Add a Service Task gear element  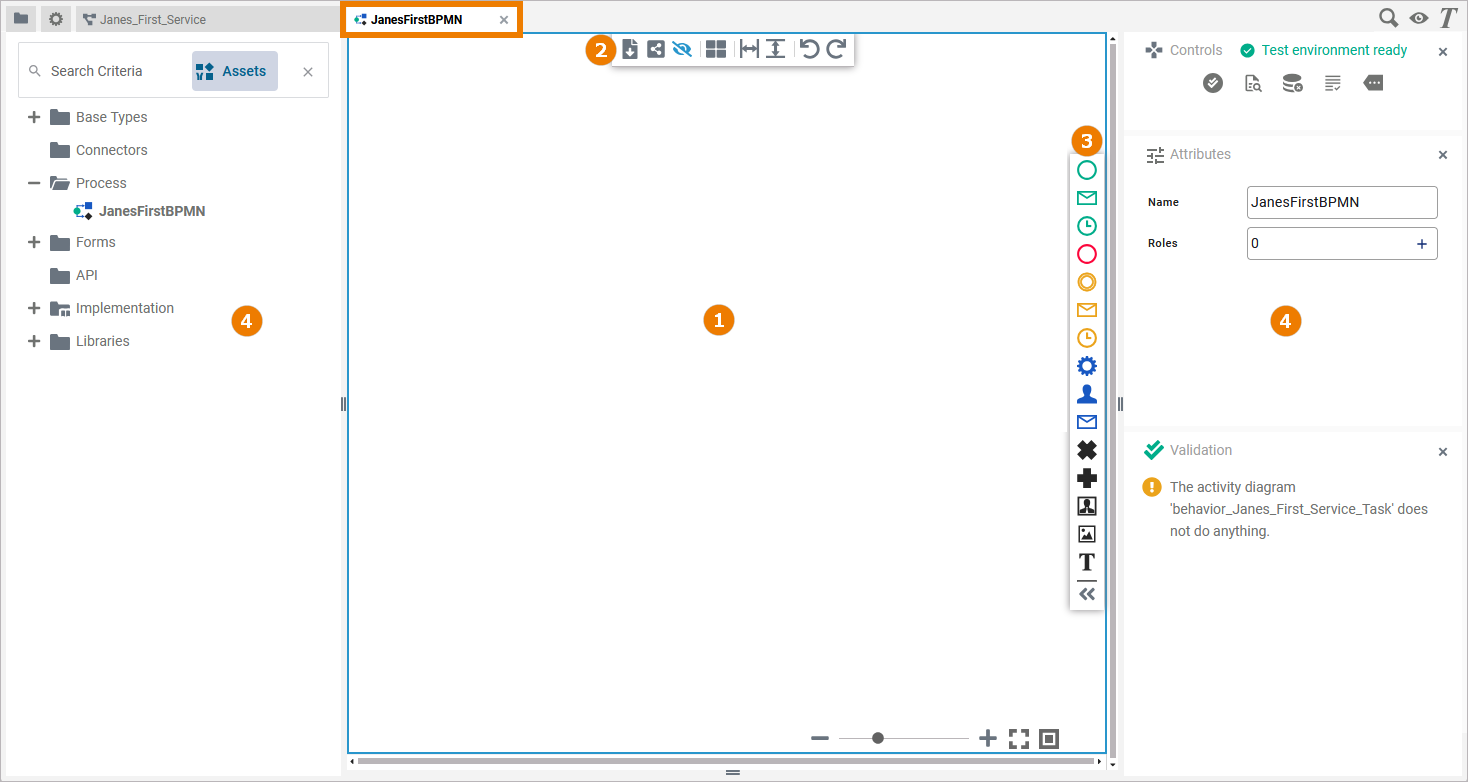(1086, 365)
